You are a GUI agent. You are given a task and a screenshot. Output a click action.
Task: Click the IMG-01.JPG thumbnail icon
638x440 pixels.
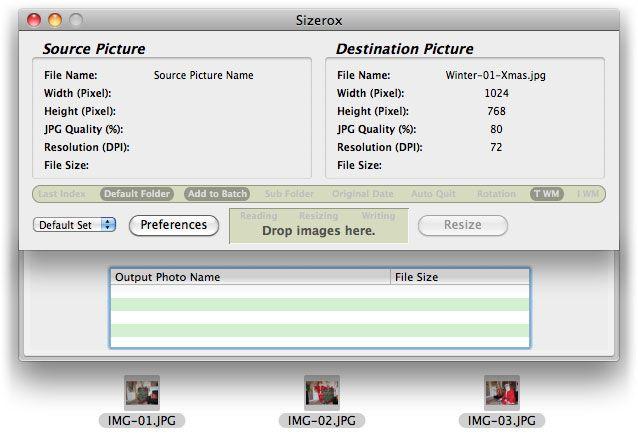pos(141,391)
